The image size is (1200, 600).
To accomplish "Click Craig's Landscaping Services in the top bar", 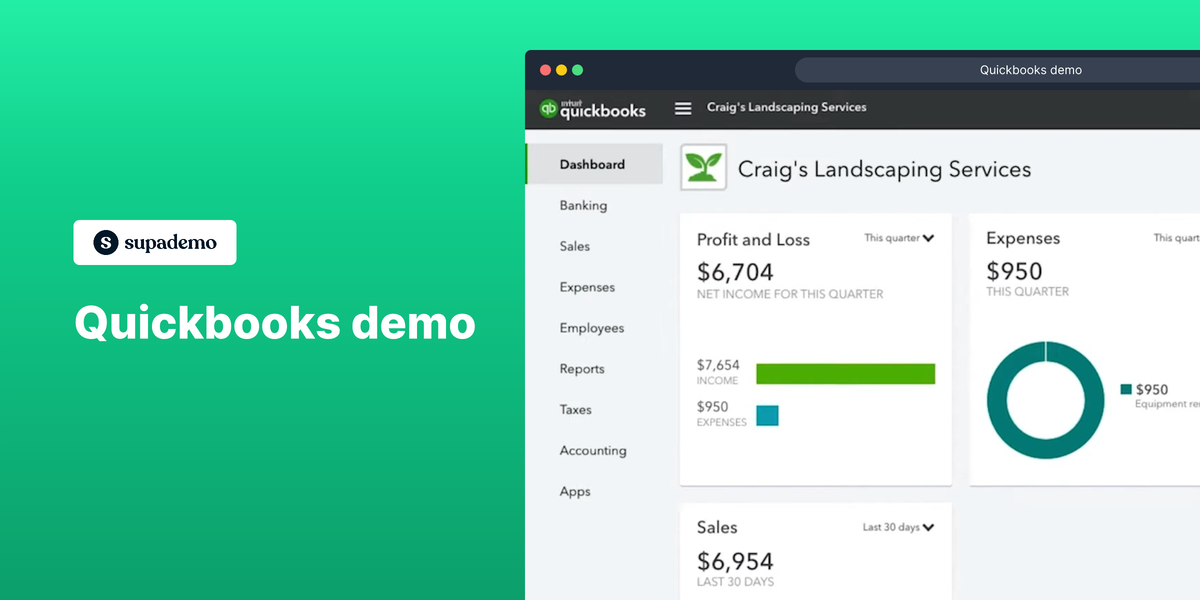I will [x=786, y=107].
